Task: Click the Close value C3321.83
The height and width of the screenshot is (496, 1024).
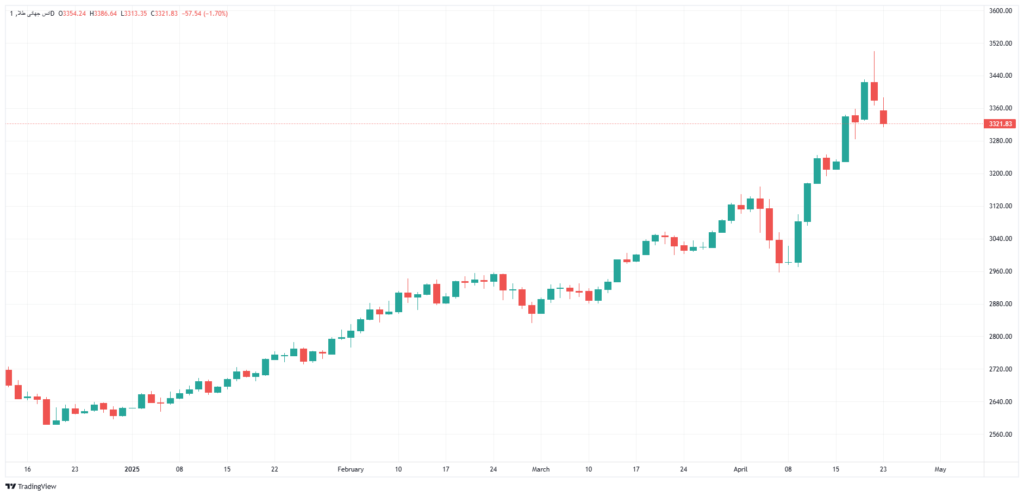Action: [x=166, y=14]
